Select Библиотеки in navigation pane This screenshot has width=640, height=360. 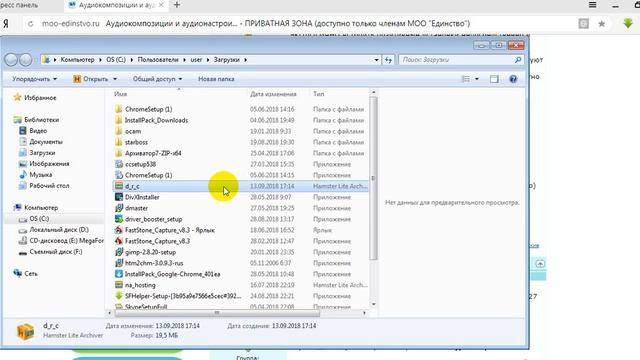[42, 120]
